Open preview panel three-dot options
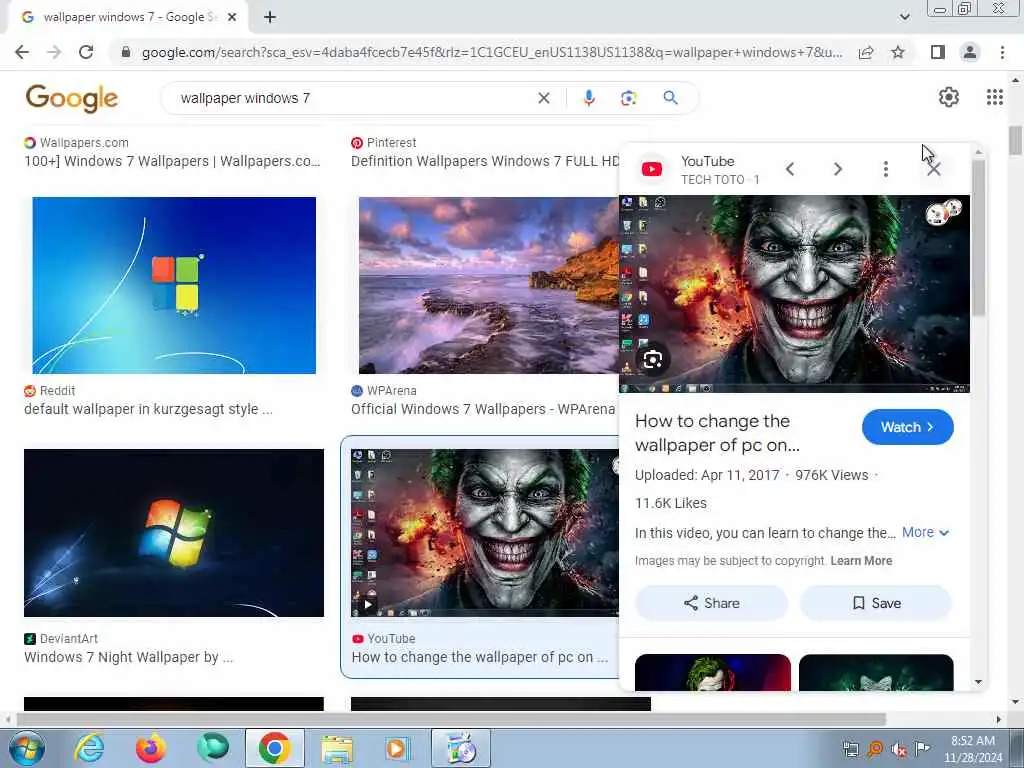This screenshot has height=768, width=1024. (x=886, y=169)
